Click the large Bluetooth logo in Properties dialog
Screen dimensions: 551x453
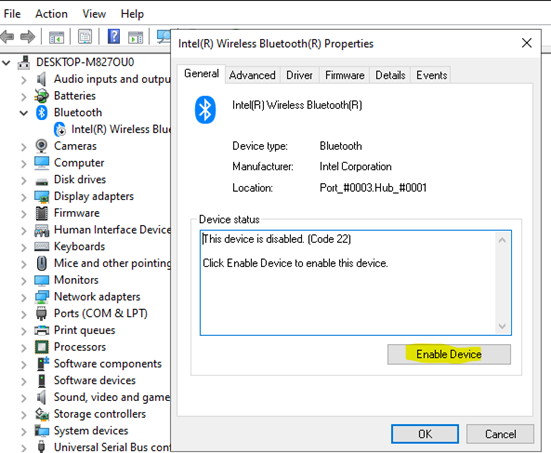205,110
